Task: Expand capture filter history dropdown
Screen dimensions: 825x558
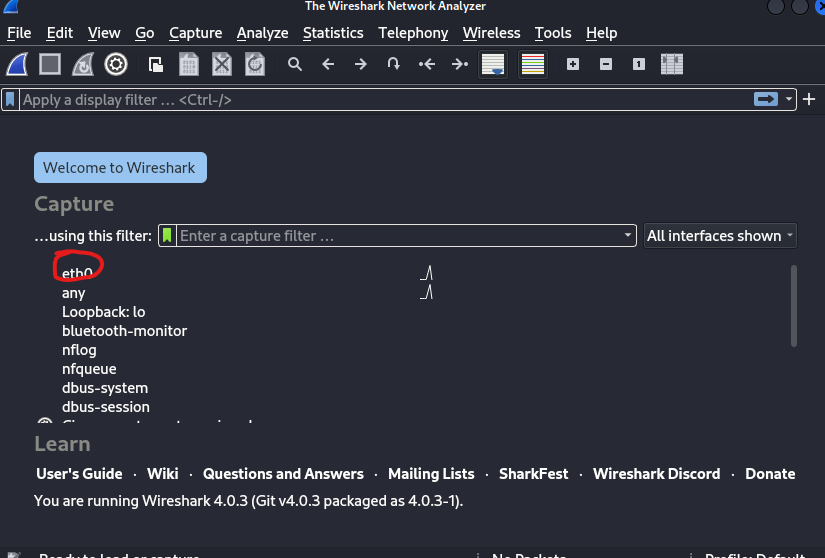Action: [628, 235]
